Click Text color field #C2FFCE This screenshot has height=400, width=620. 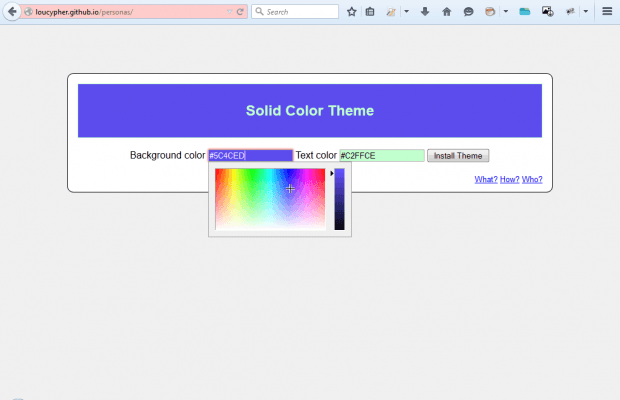coord(382,156)
